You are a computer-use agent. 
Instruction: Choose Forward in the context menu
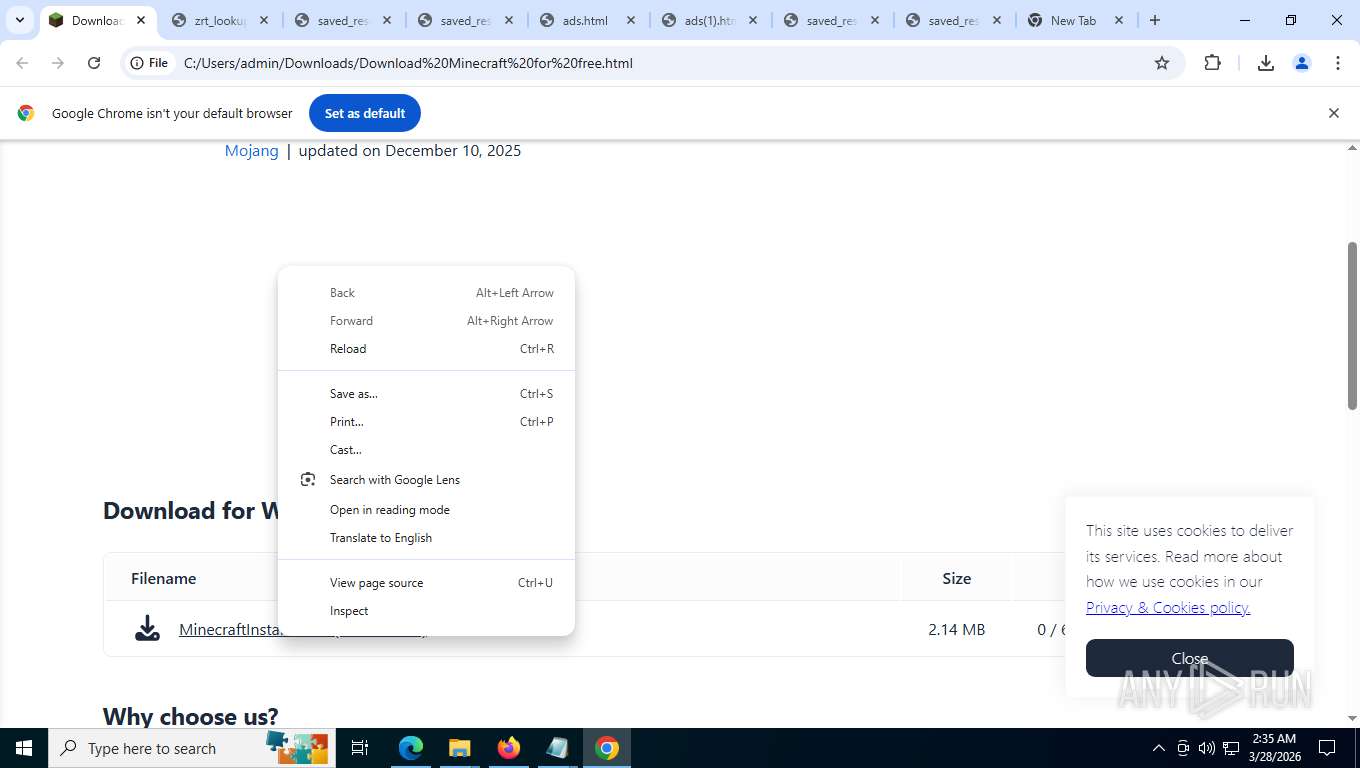pyautogui.click(x=426, y=321)
